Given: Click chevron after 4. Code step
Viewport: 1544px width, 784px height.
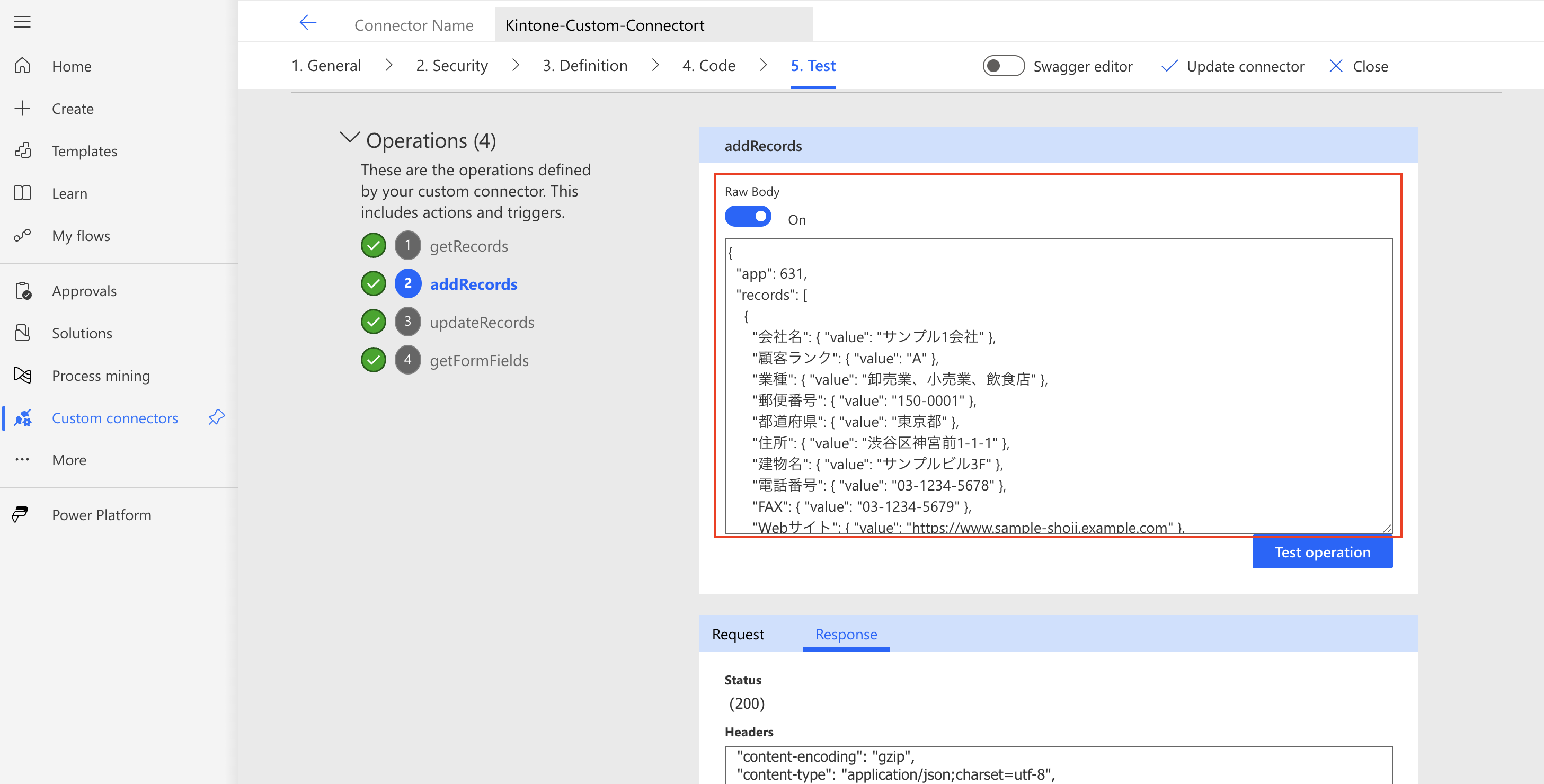Looking at the screenshot, I should click(x=763, y=65).
